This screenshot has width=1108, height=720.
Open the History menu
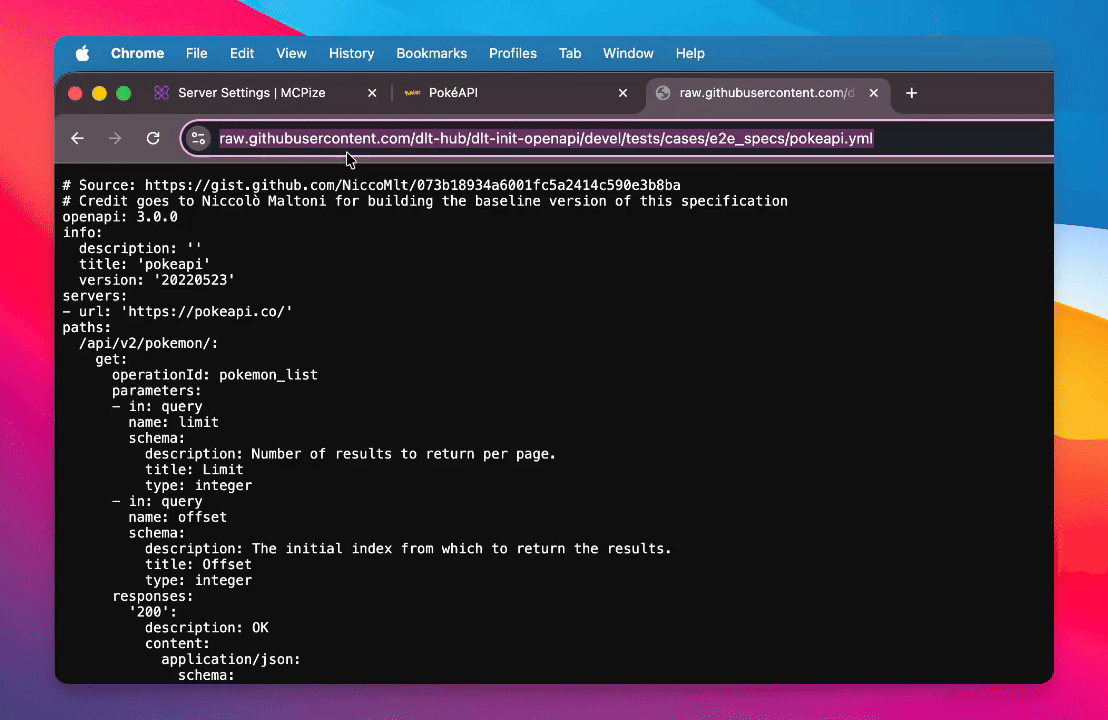click(x=351, y=54)
